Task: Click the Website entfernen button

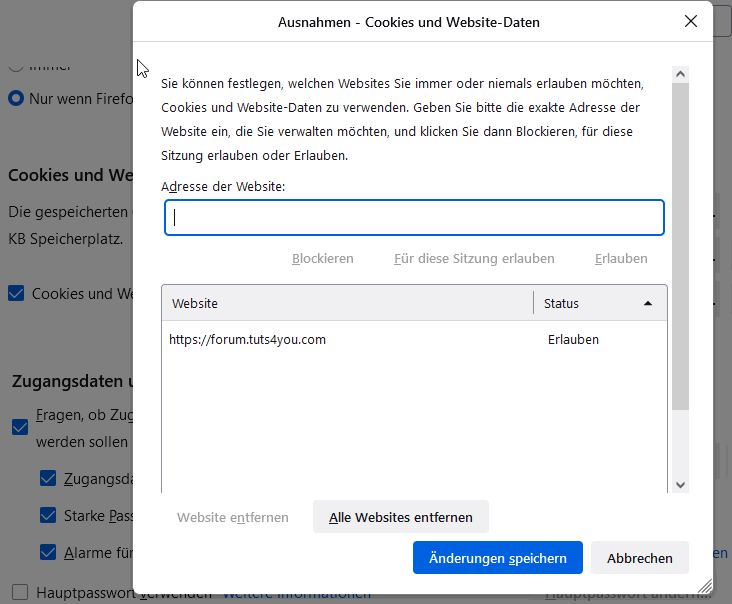Action: tap(233, 517)
